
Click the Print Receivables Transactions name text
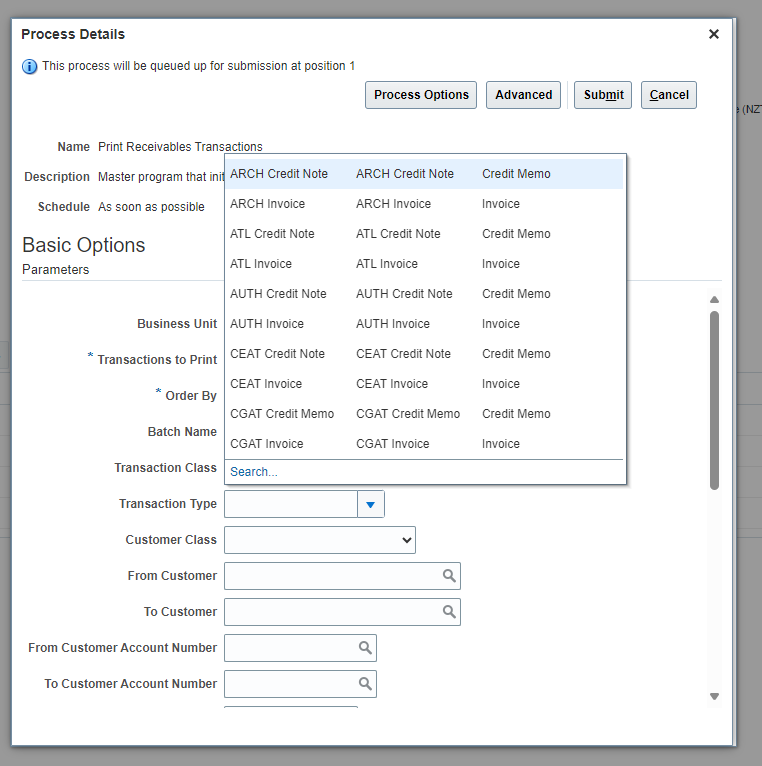180,147
